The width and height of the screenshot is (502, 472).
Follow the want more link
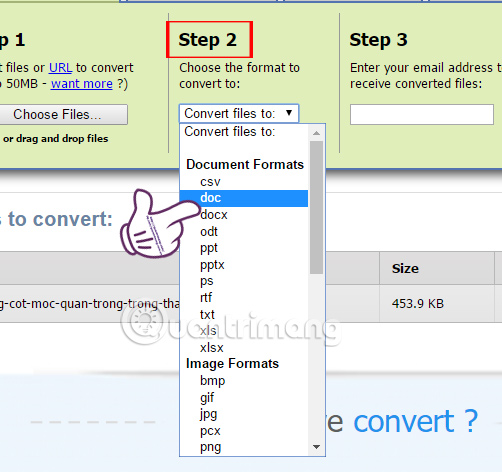82,84
